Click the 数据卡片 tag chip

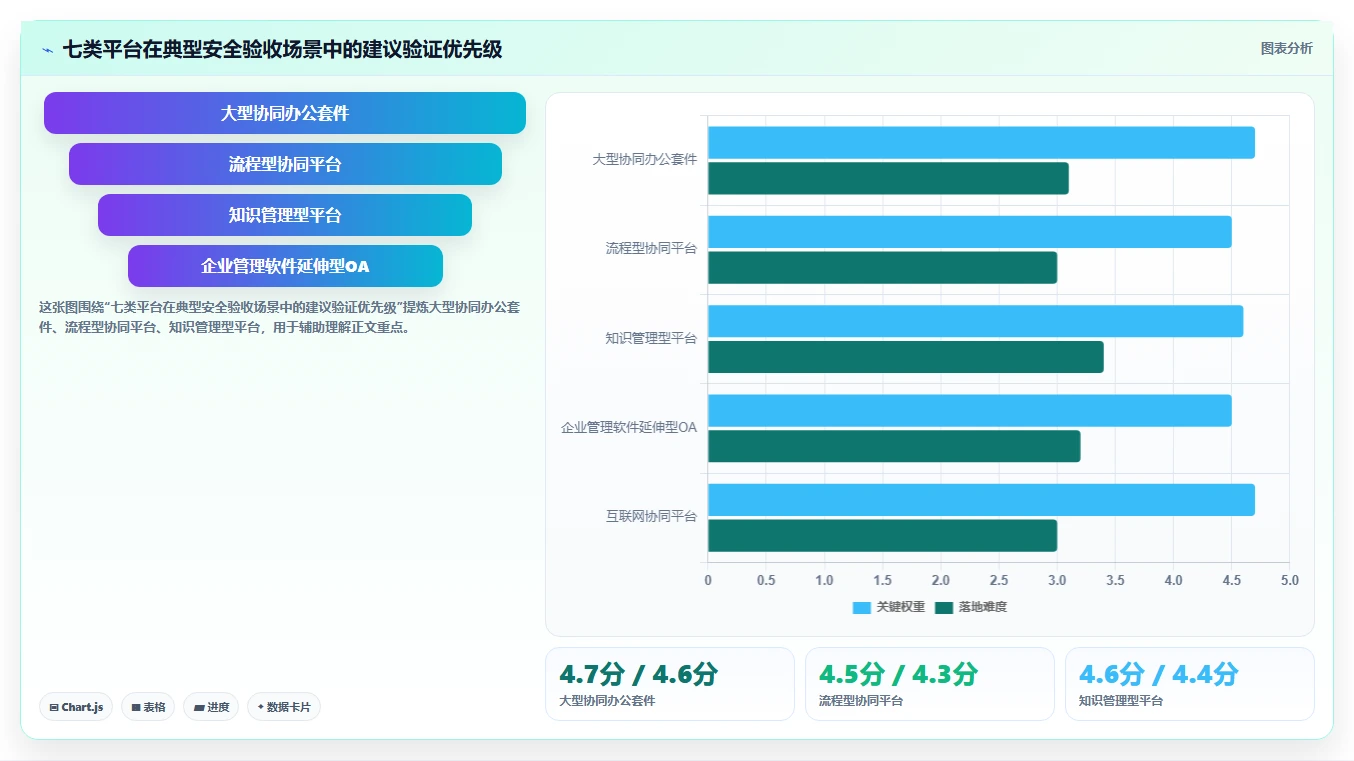pos(284,707)
